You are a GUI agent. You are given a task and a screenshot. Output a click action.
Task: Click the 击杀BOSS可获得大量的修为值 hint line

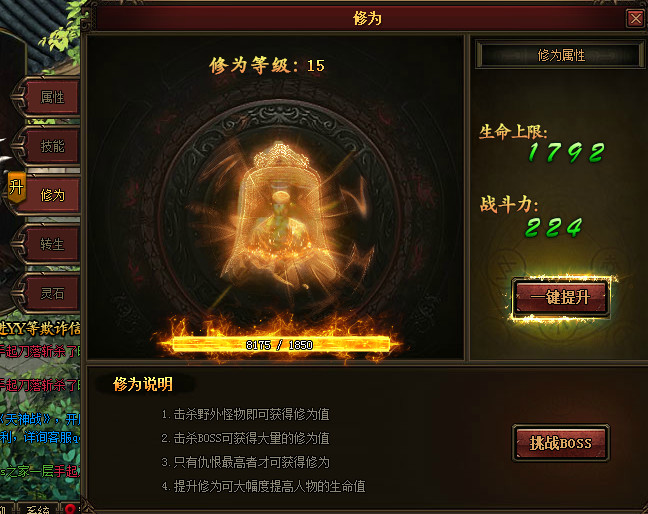click(245, 438)
